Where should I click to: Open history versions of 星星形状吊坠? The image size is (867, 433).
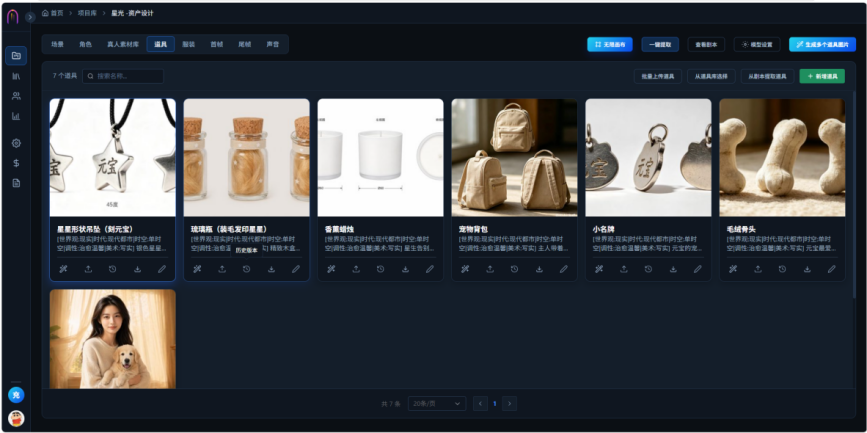[112, 269]
